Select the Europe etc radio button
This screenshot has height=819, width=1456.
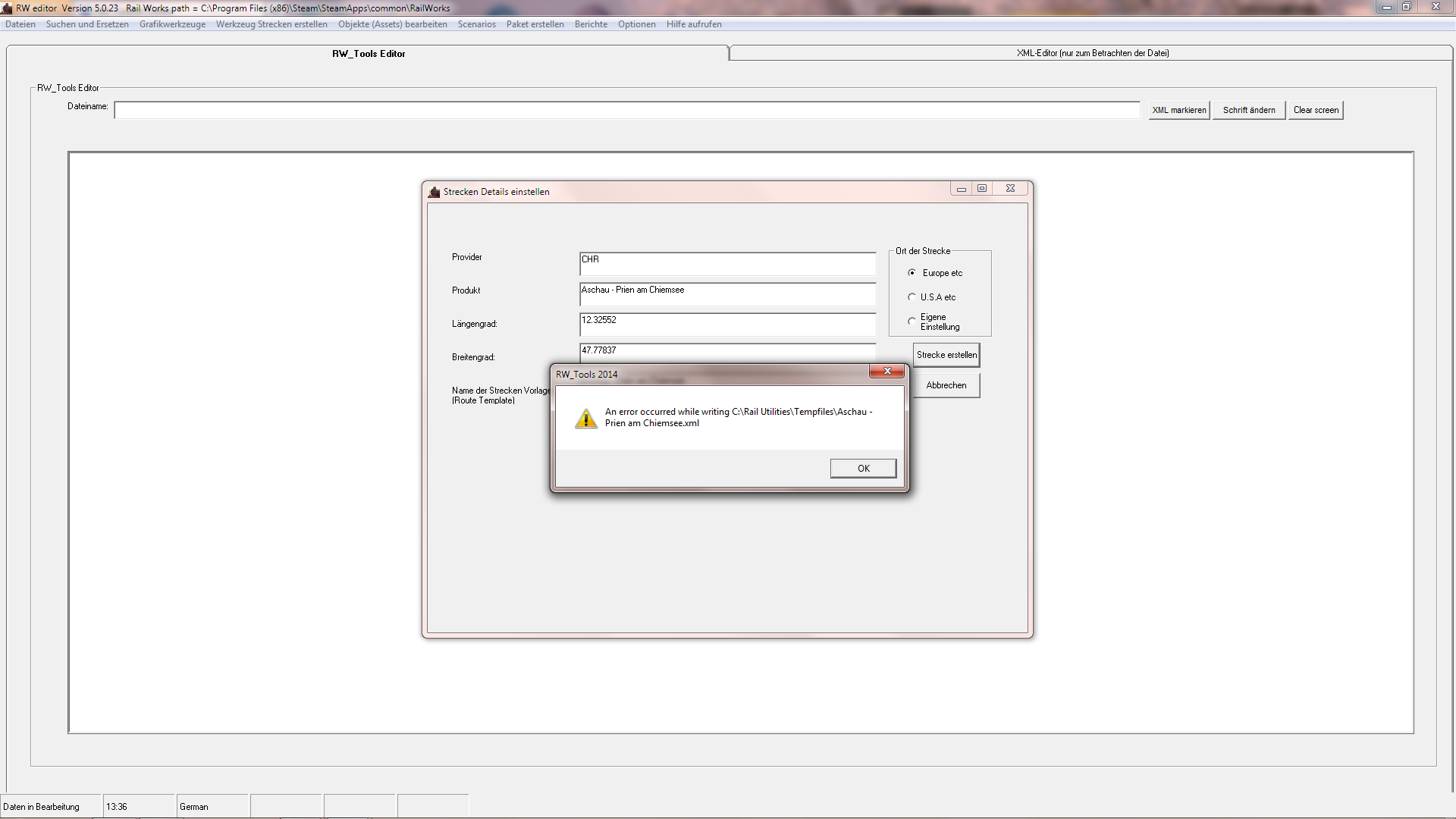tap(912, 273)
